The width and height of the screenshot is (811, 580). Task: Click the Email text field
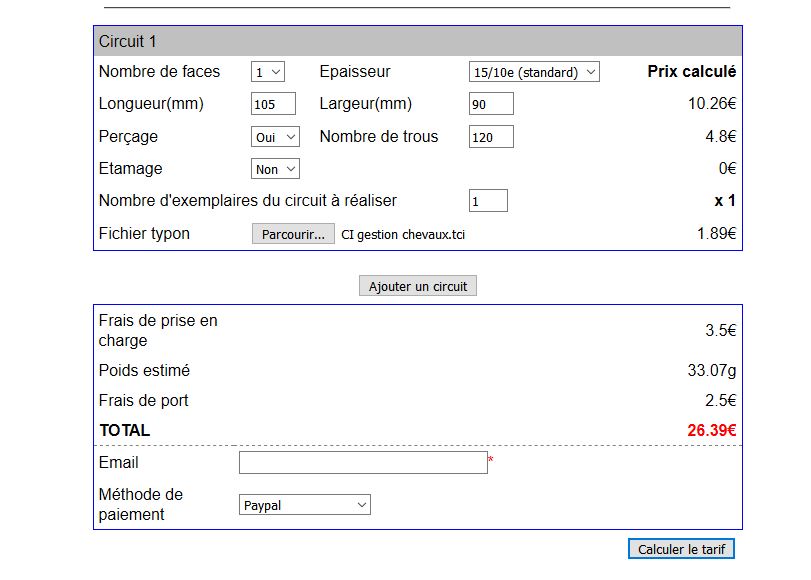(363, 462)
